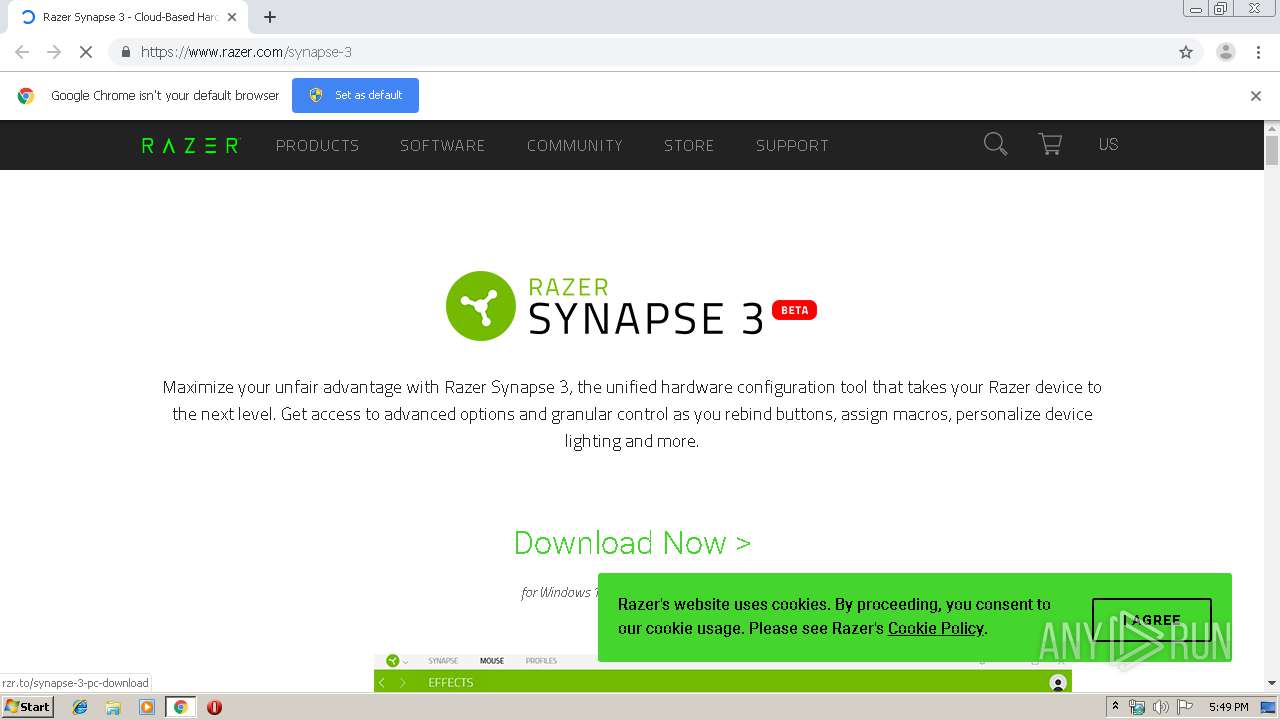
Task: Launch Internet Explorer from the taskbar
Action: click(80, 707)
